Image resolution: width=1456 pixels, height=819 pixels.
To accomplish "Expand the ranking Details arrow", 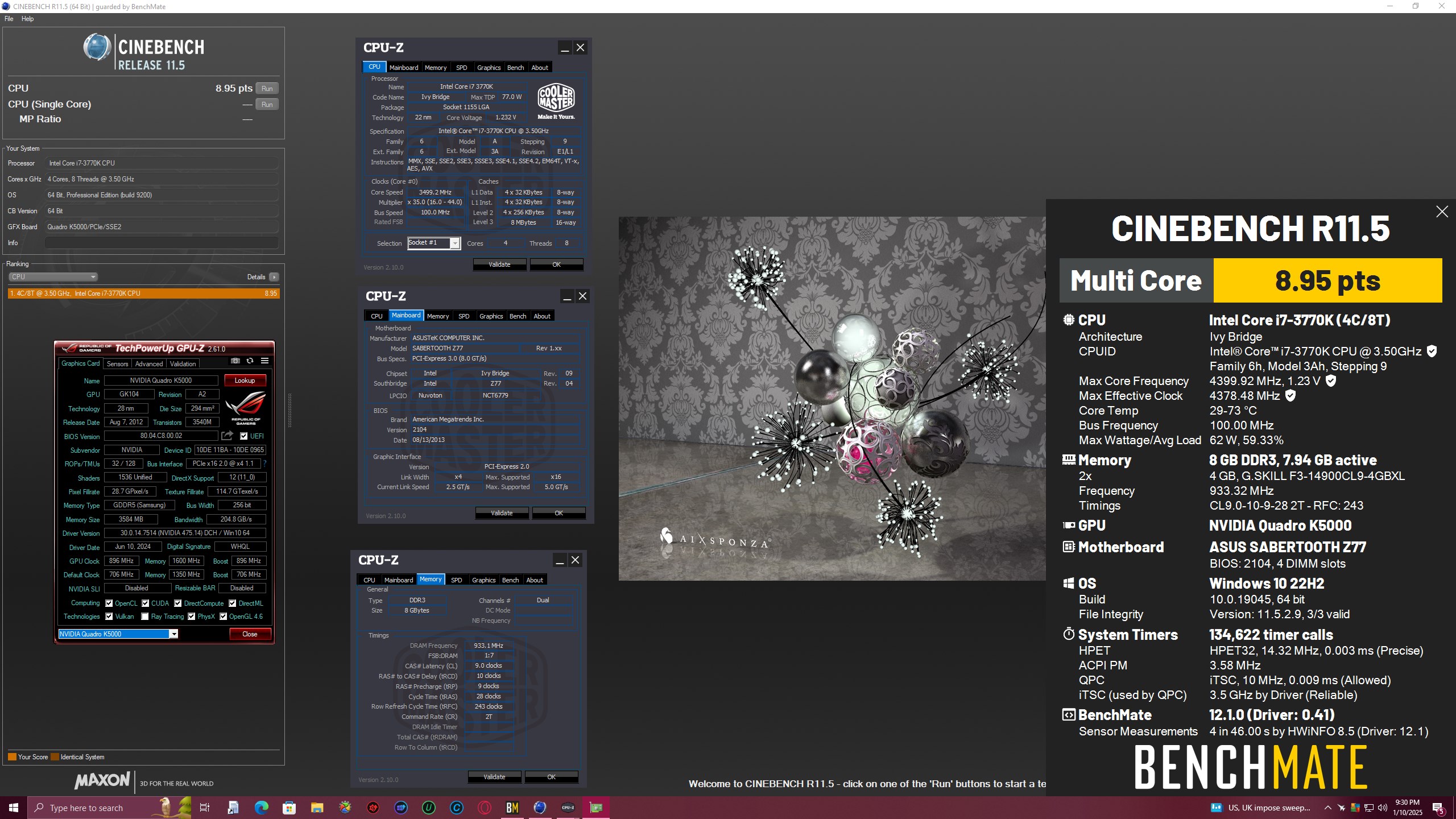I will (274, 277).
